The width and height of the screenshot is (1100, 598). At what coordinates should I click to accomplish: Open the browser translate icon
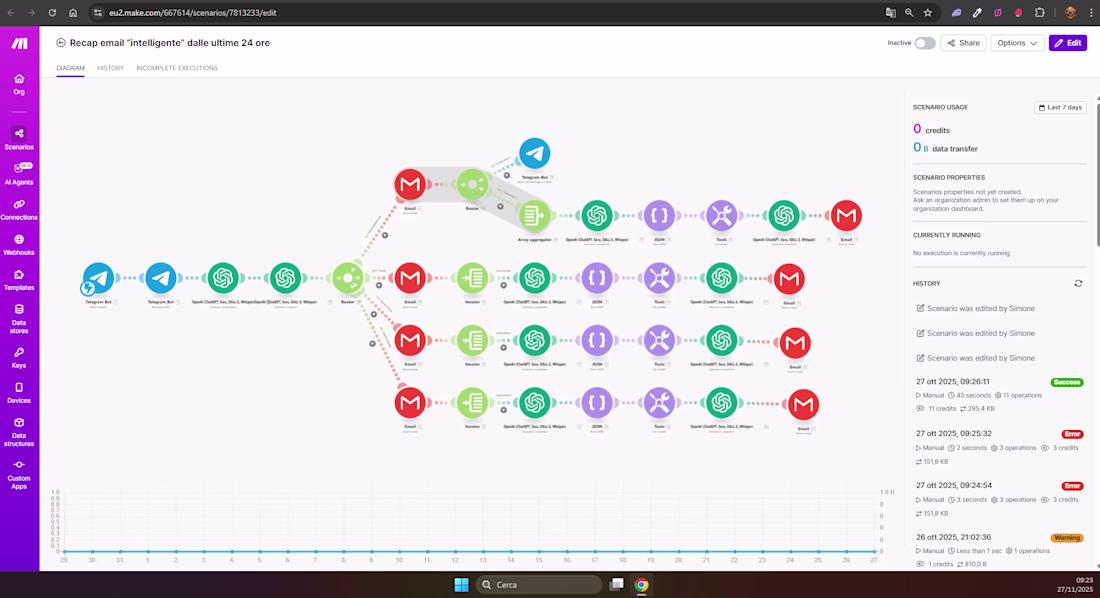[890, 13]
